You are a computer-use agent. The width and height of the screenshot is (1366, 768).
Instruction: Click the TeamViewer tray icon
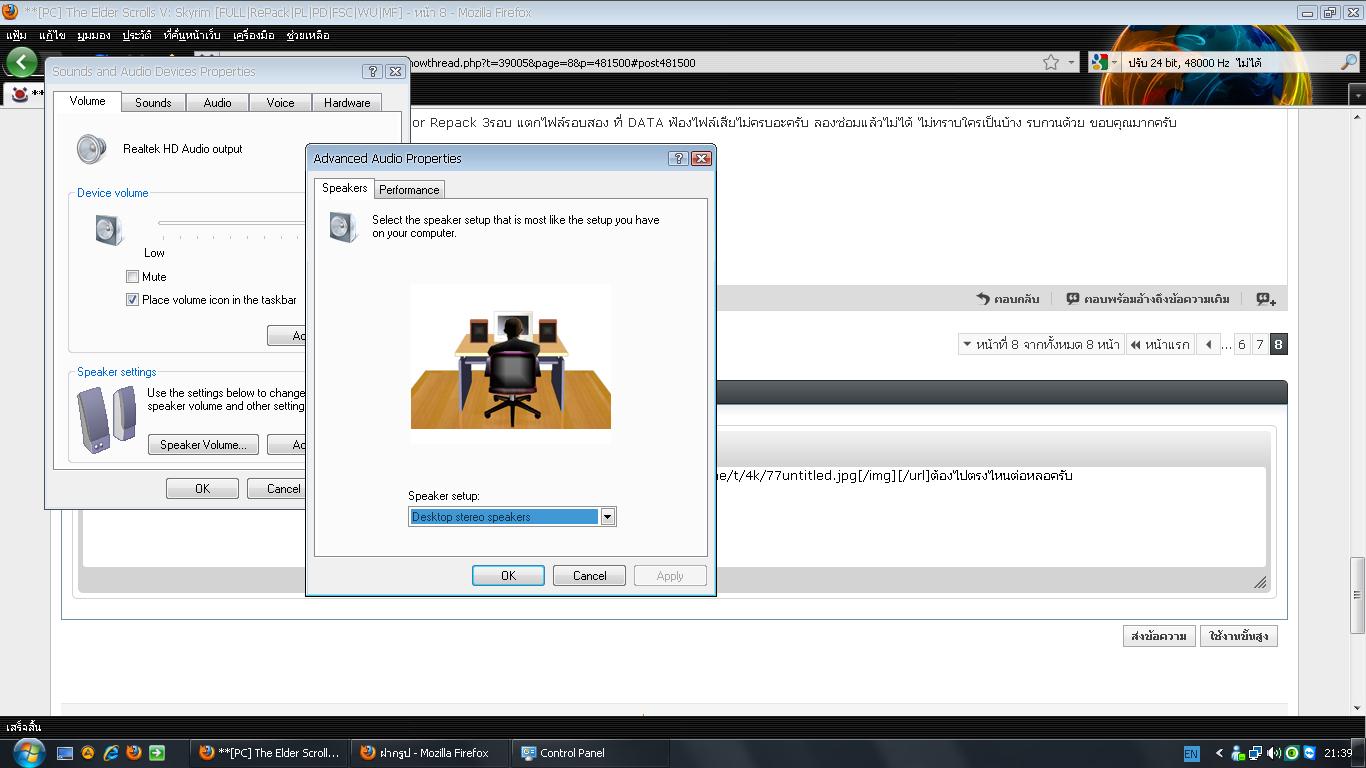(1310, 753)
